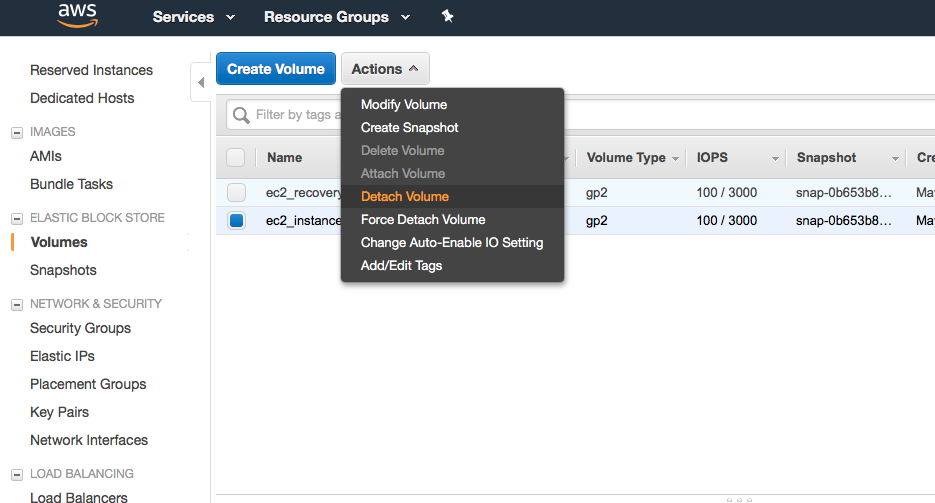This screenshot has height=503, width=935.
Task: Click 100 / 3000 IOPS in ec2_recovery row
Action: coord(726,192)
